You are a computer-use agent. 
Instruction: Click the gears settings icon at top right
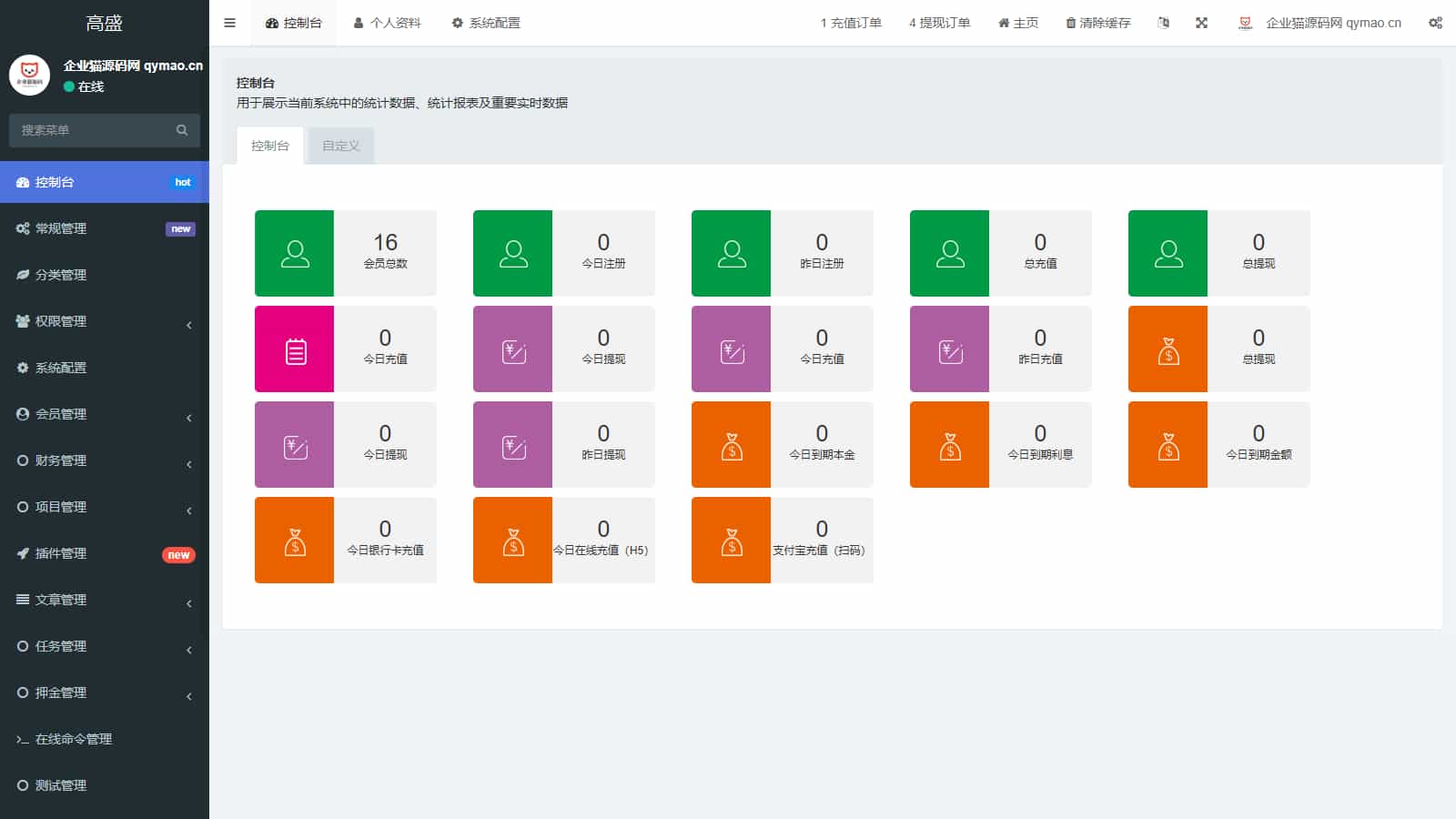(x=1435, y=23)
